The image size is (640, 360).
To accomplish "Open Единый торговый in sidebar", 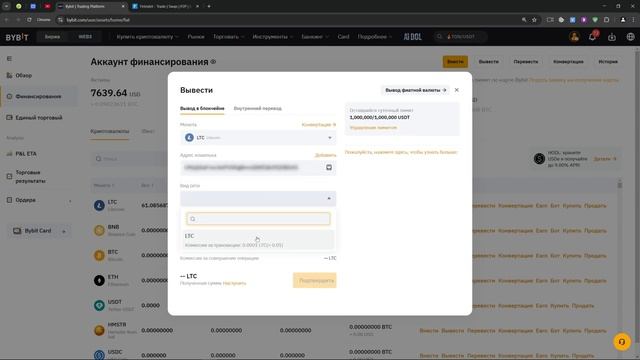I will click(39, 118).
